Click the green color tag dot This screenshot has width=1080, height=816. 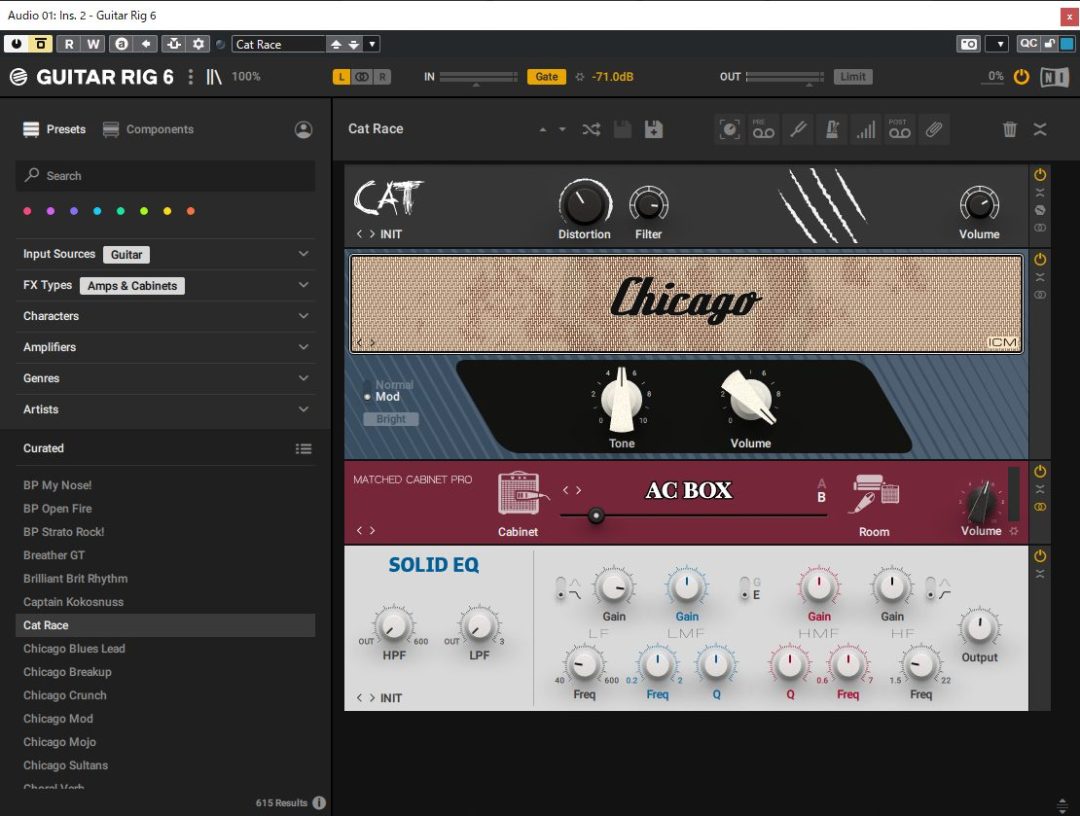click(121, 211)
